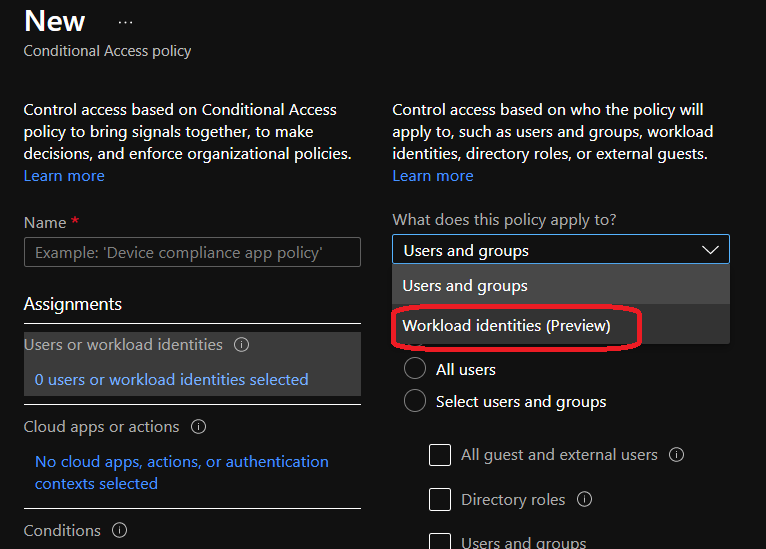Open the ellipsis menu beside New title
Screen dimensions: 766x549
coord(125,22)
